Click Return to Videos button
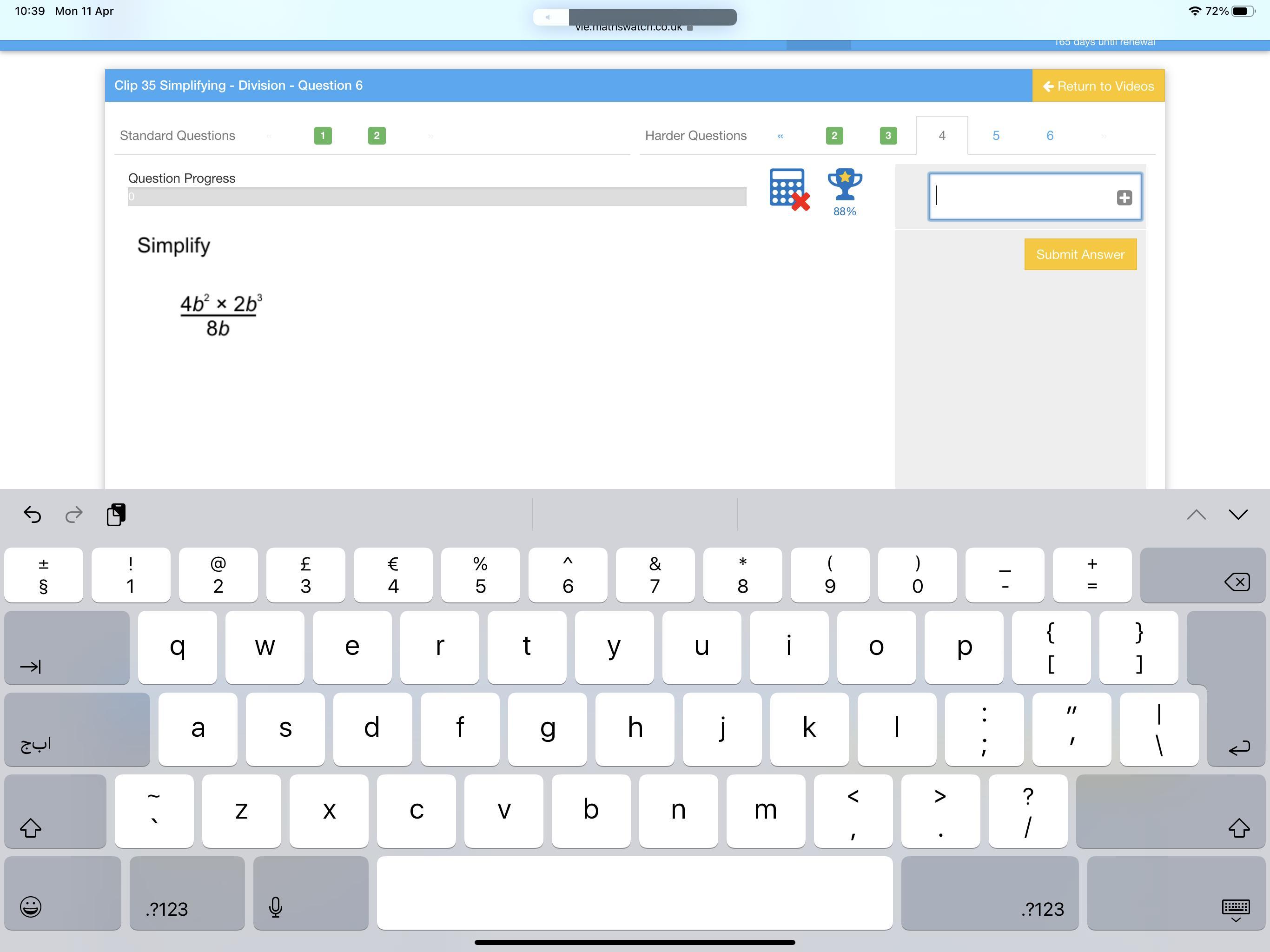 click(x=1098, y=86)
